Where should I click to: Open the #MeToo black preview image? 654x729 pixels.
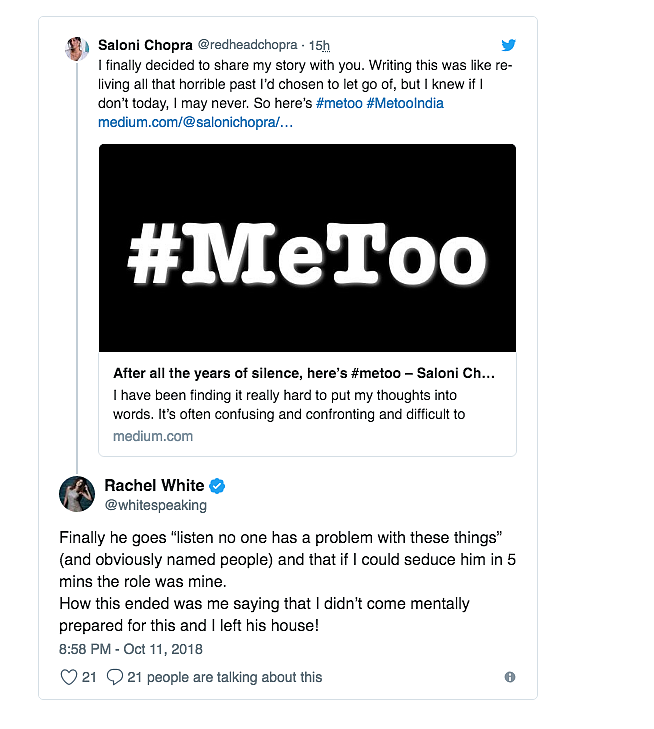click(x=307, y=248)
